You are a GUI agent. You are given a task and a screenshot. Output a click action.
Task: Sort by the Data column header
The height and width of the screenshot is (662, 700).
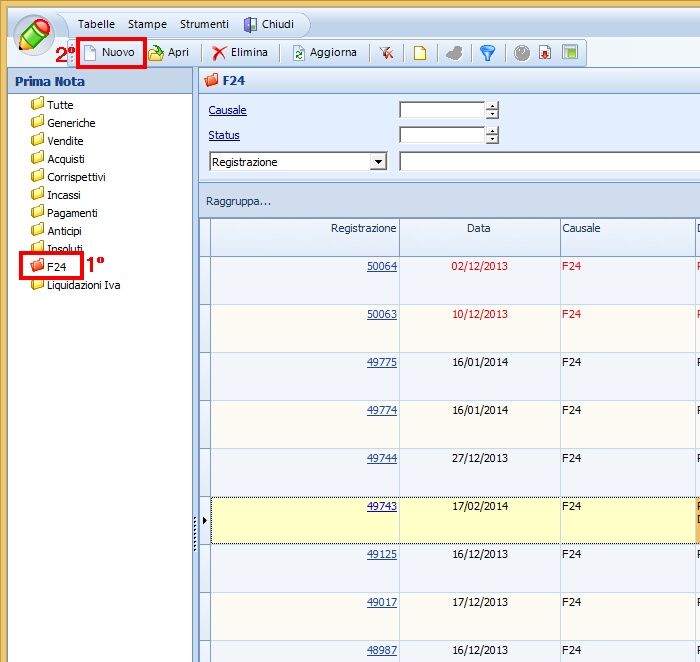click(x=479, y=228)
